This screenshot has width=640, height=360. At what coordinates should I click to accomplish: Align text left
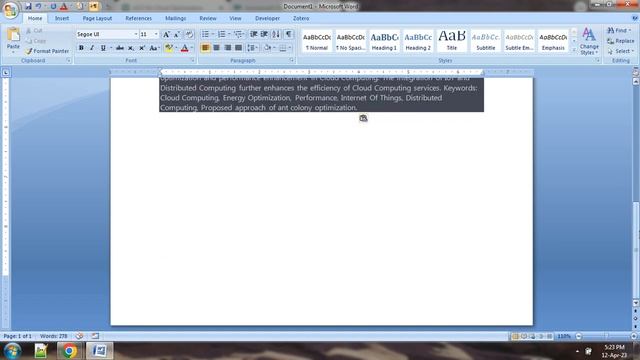click(205, 48)
